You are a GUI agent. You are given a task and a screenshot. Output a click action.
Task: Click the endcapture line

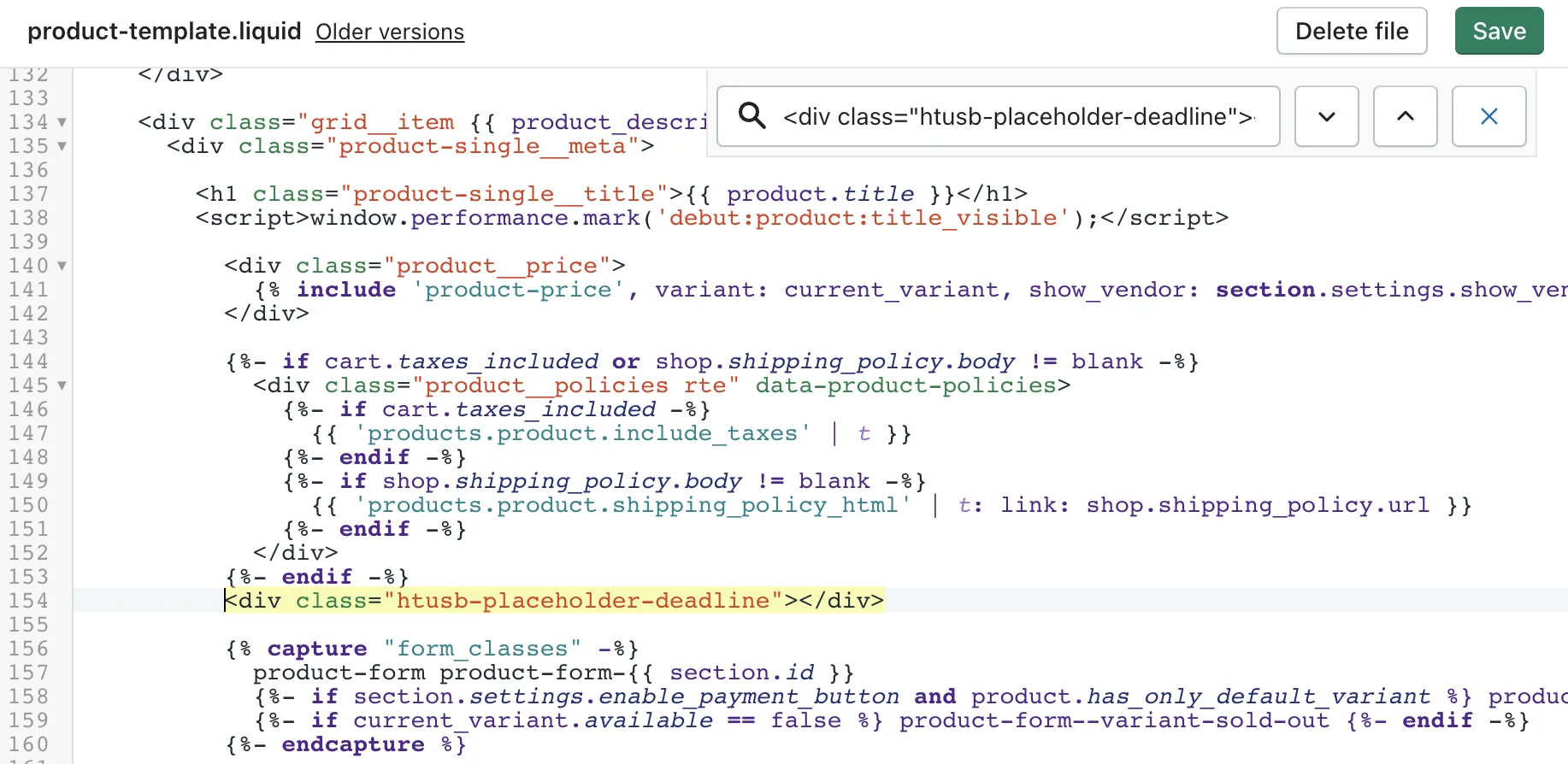pos(346,744)
